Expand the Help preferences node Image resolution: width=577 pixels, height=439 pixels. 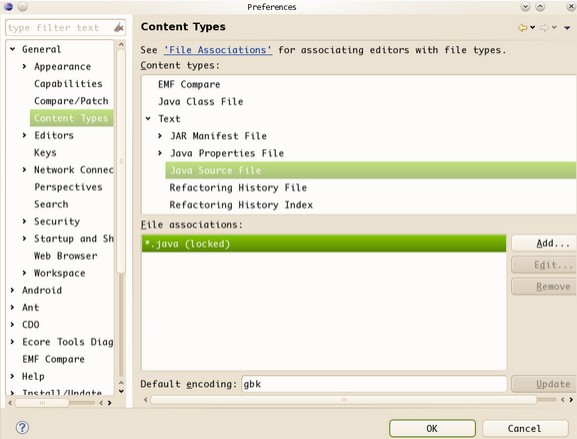coord(13,376)
